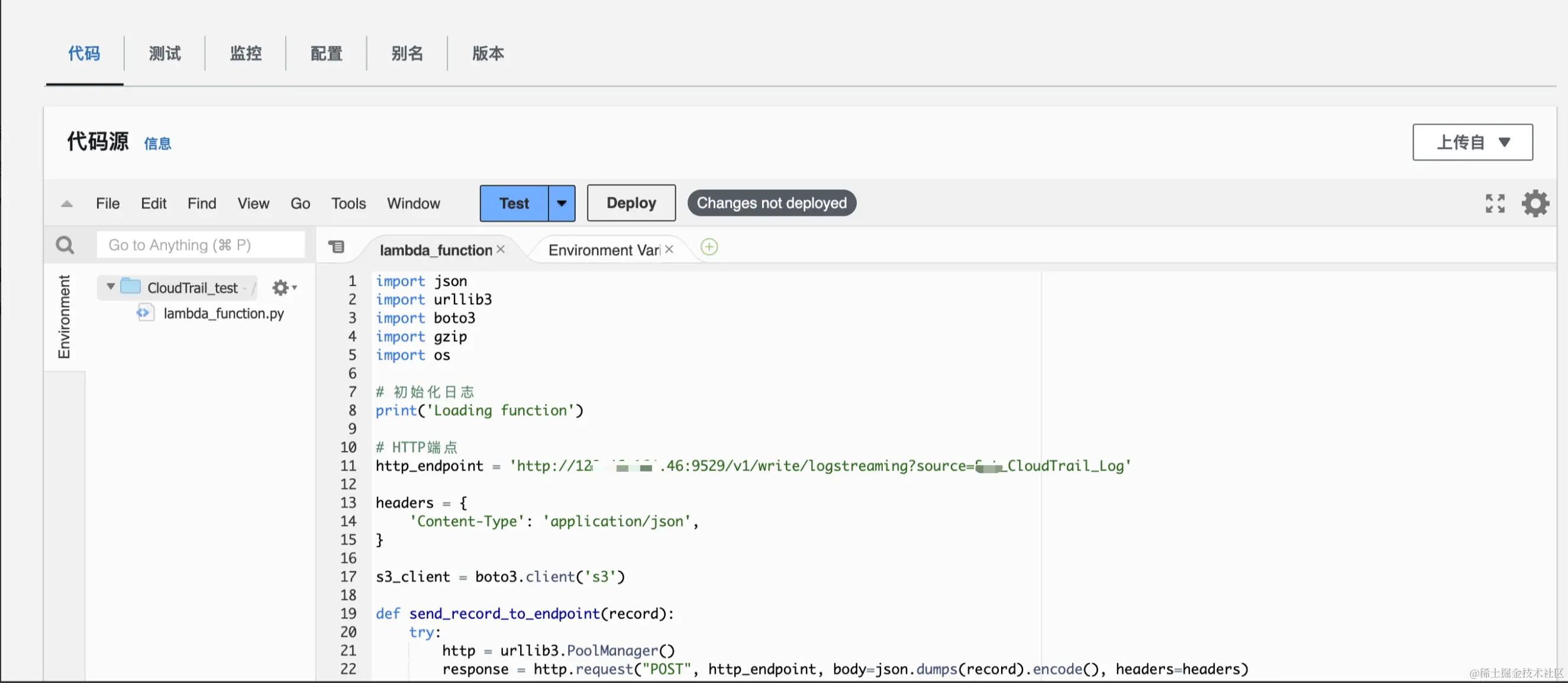The image size is (1568, 683).
Task: Open the editor settings gear icon
Action: point(1534,204)
